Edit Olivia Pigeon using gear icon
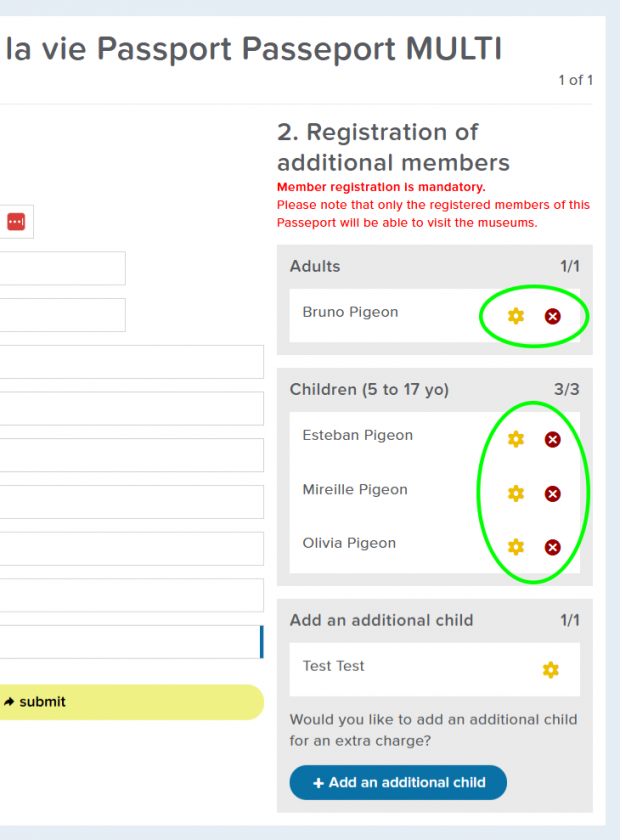620x840 pixels. pos(516,547)
